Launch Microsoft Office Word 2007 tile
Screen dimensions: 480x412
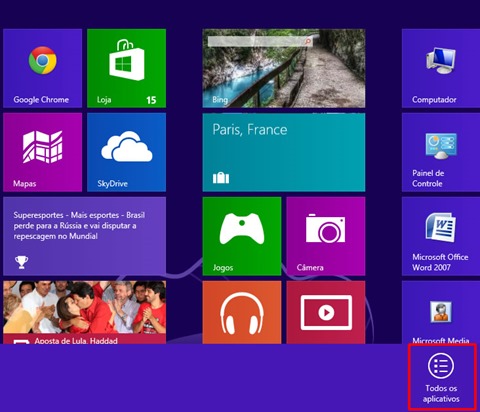click(x=441, y=236)
